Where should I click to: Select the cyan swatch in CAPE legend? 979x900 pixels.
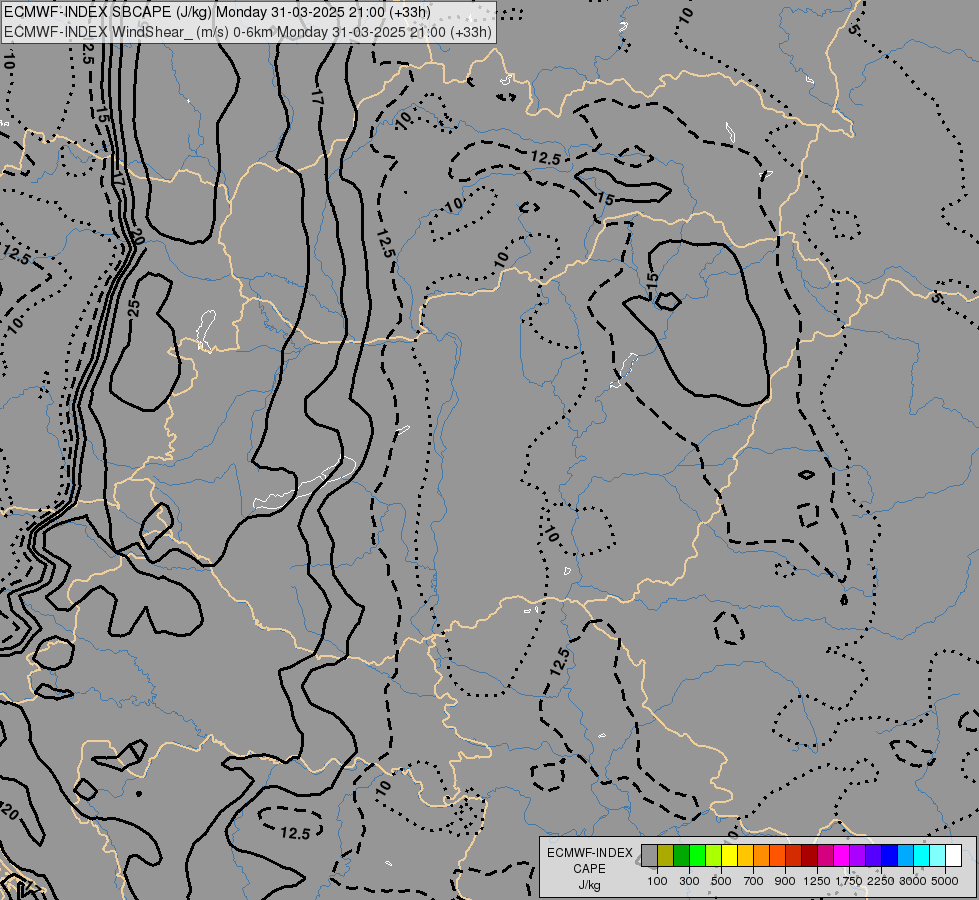tap(922, 855)
